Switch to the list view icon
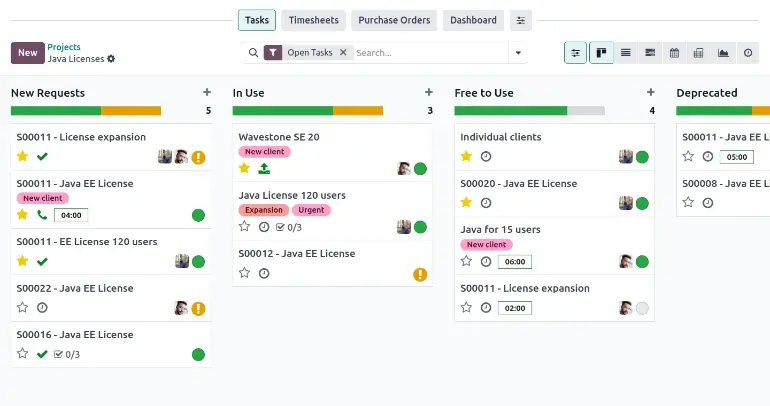 coord(626,53)
